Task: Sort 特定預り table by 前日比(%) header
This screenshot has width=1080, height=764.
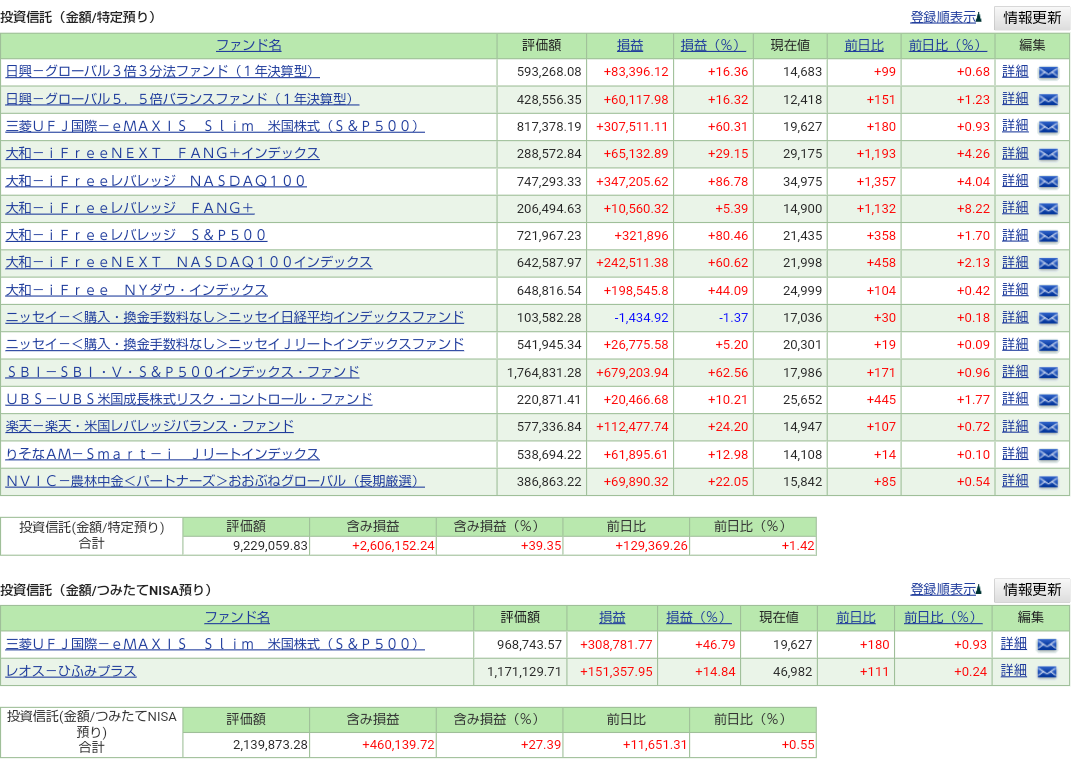Action: 947,45
